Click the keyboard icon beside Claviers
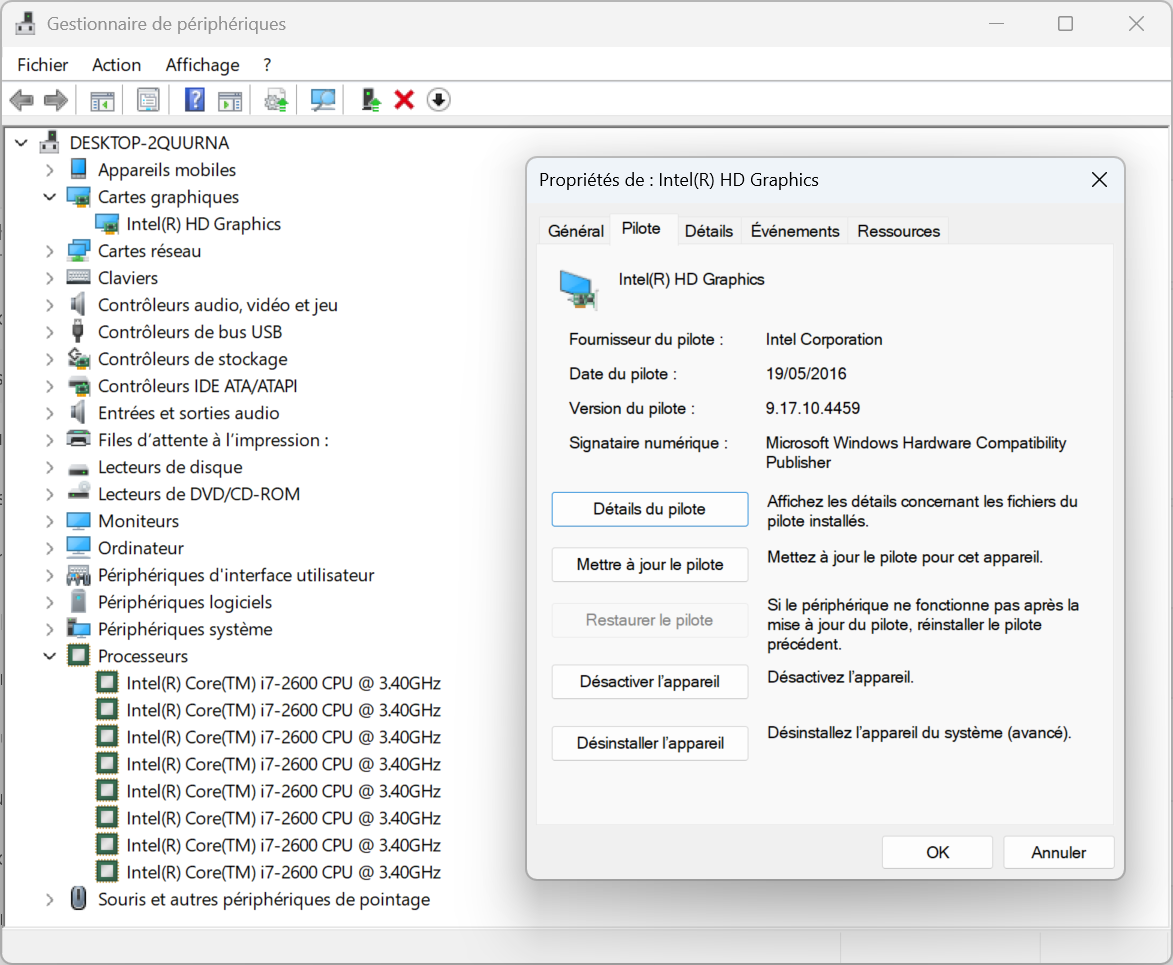 click(x=79, y=278)
